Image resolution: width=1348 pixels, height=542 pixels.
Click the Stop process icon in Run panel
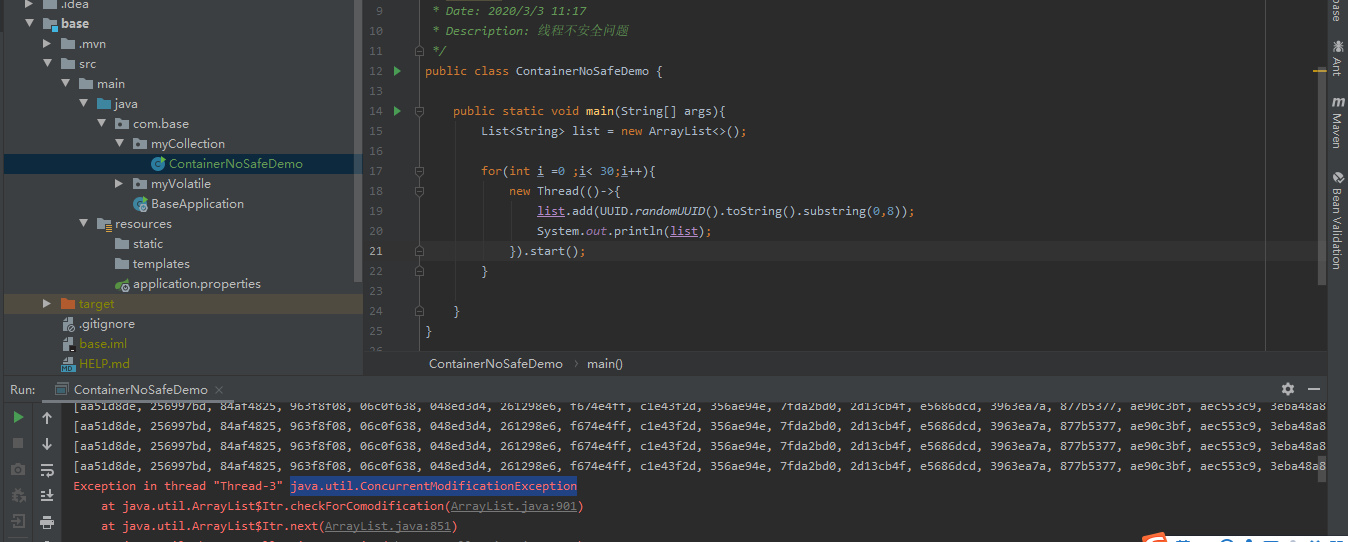point(18,443)
